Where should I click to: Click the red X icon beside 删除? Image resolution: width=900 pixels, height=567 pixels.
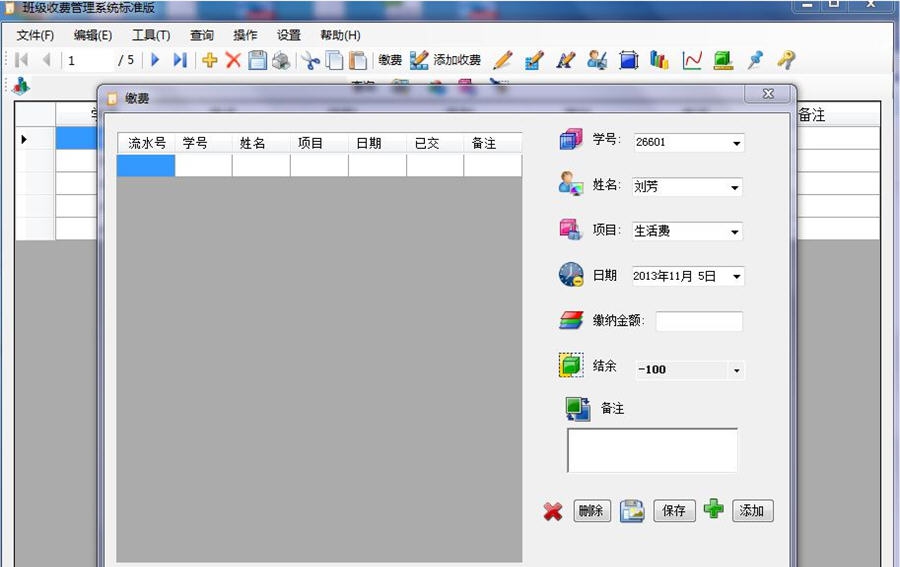pyautogui.click(x=553, y=511)
